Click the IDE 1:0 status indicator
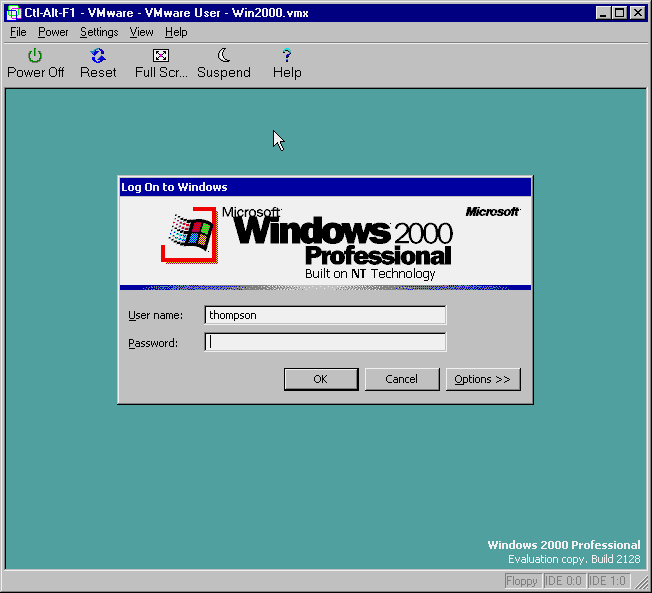This screenshot has width=652, height=593. [x=608, y=581]
